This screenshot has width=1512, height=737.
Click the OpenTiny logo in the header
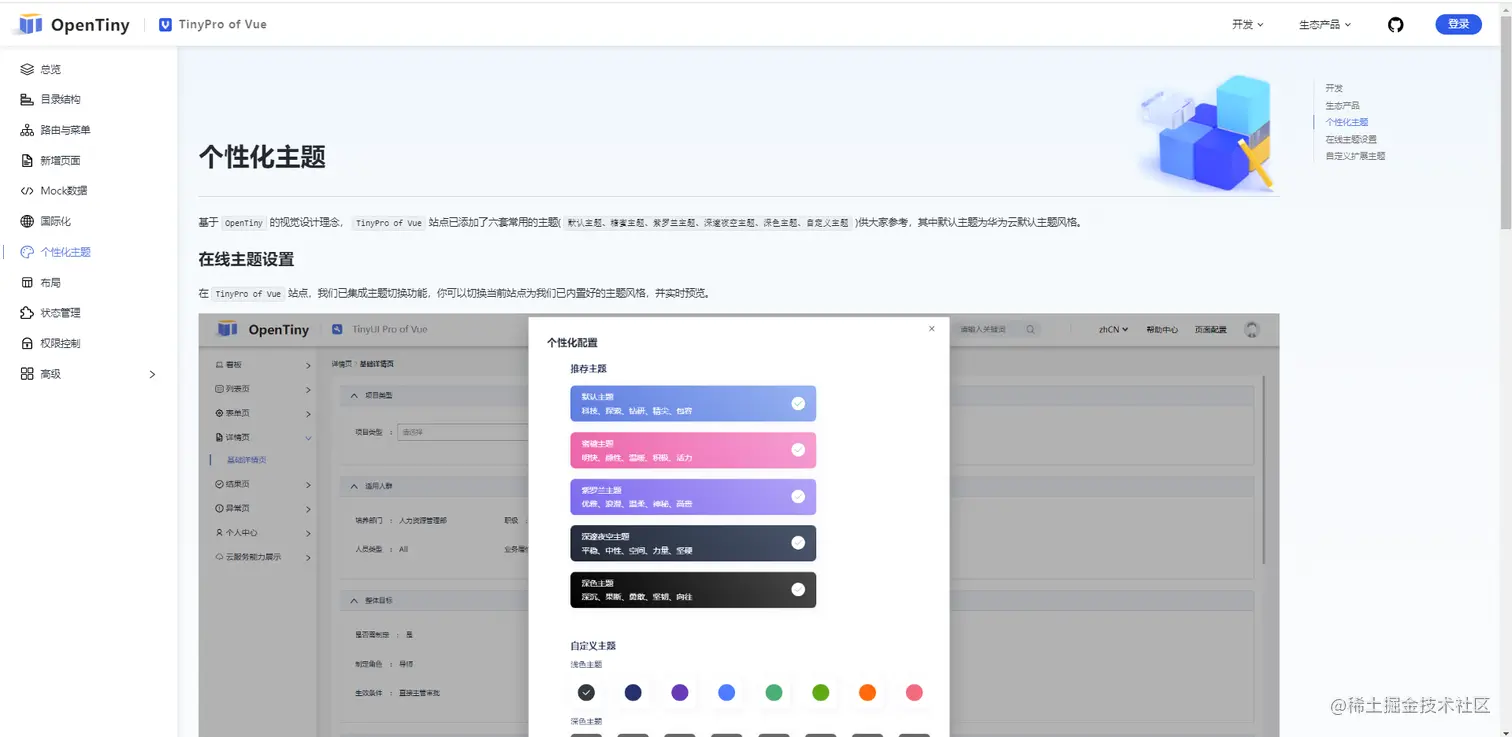click(x=74, y=24)
